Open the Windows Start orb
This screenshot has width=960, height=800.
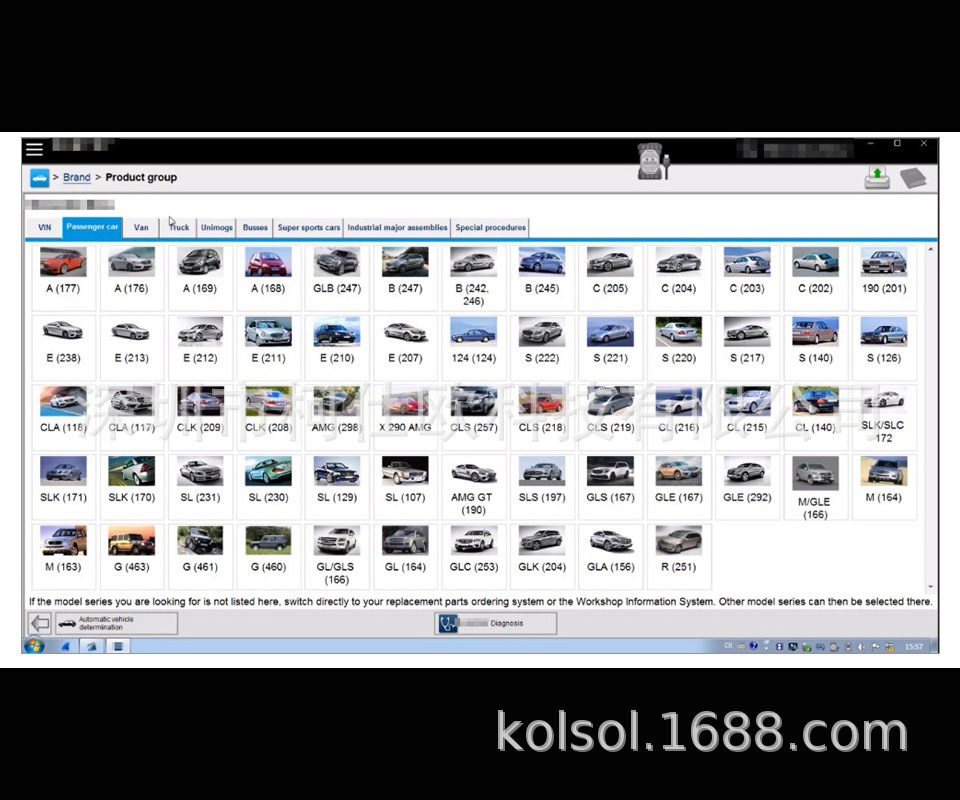point(34,646)
